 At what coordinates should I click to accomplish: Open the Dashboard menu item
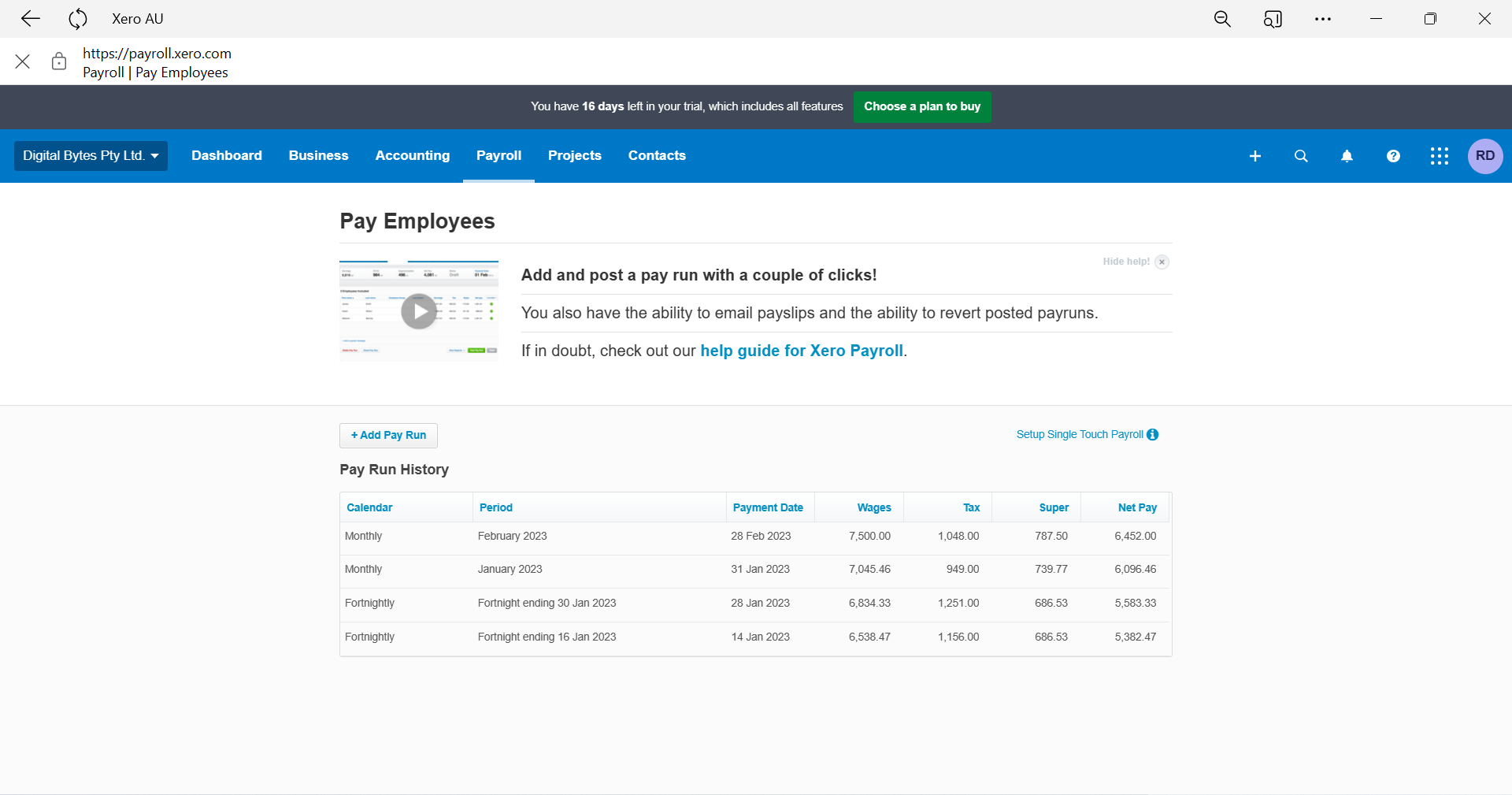pyautogui.click(x=227, y=156)
